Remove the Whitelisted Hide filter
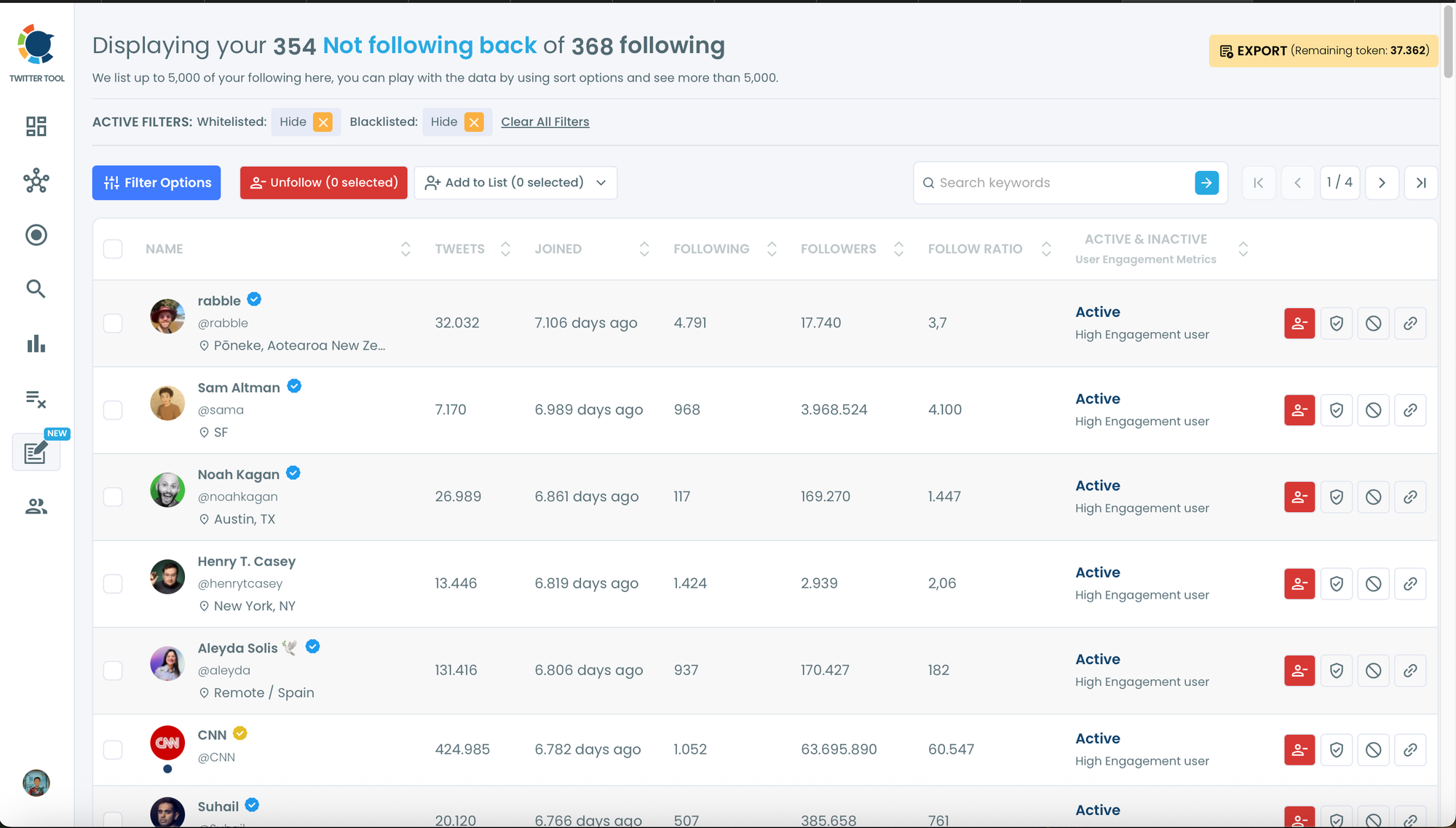This screenshot has height=828, width=1456. pos(323,122)
